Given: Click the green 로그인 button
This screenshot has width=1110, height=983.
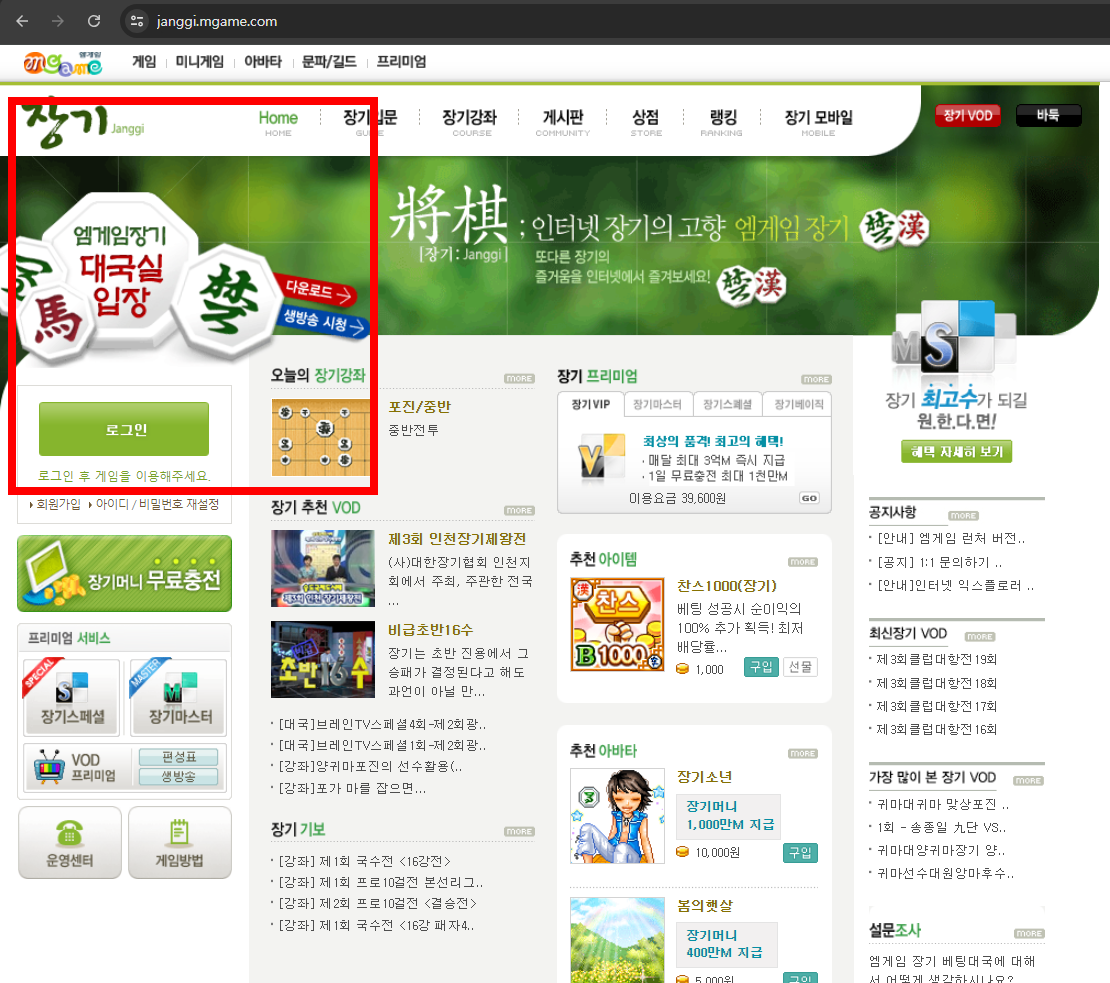Looking at the screenshot, I should tap(124, 429).
